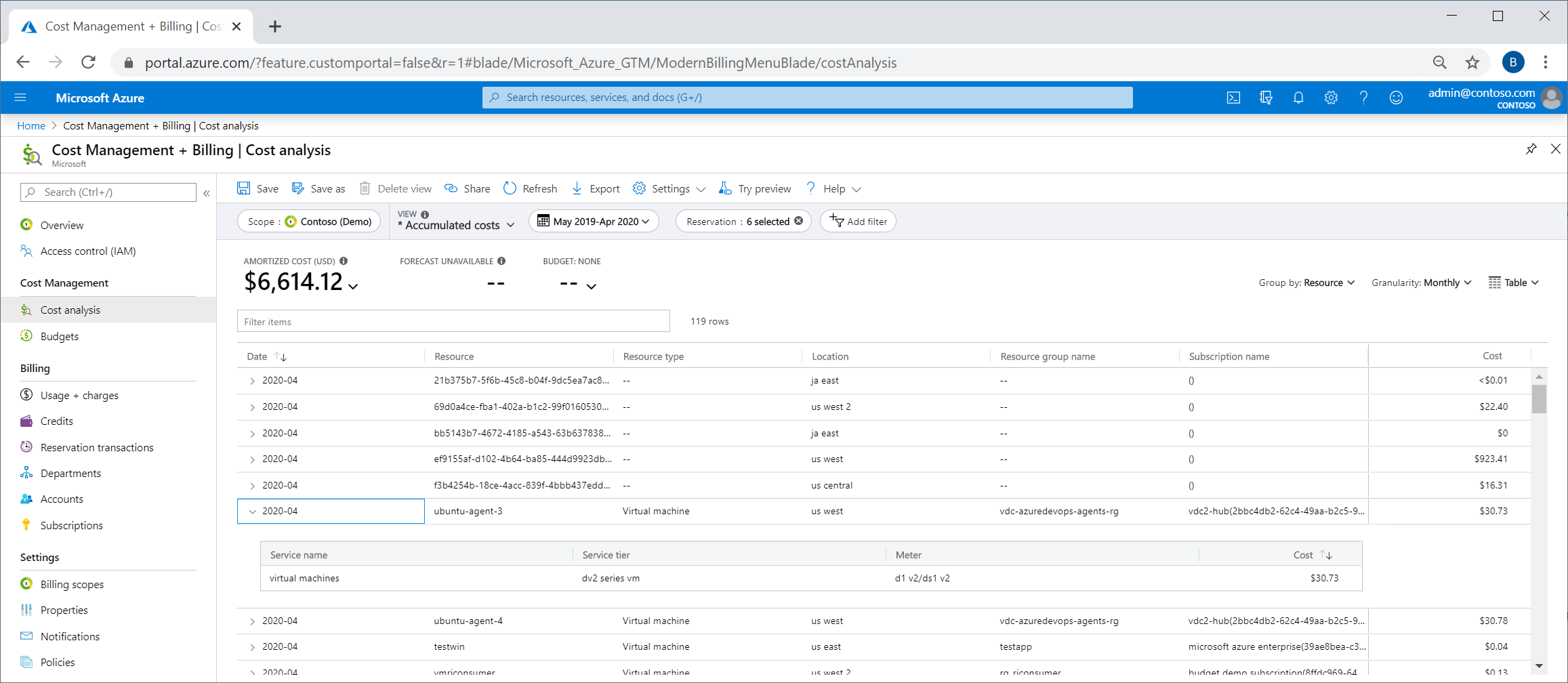Click the Filter items input field
The width and height of the screenshot is (1568, 683).
click(x=453, y=322)
